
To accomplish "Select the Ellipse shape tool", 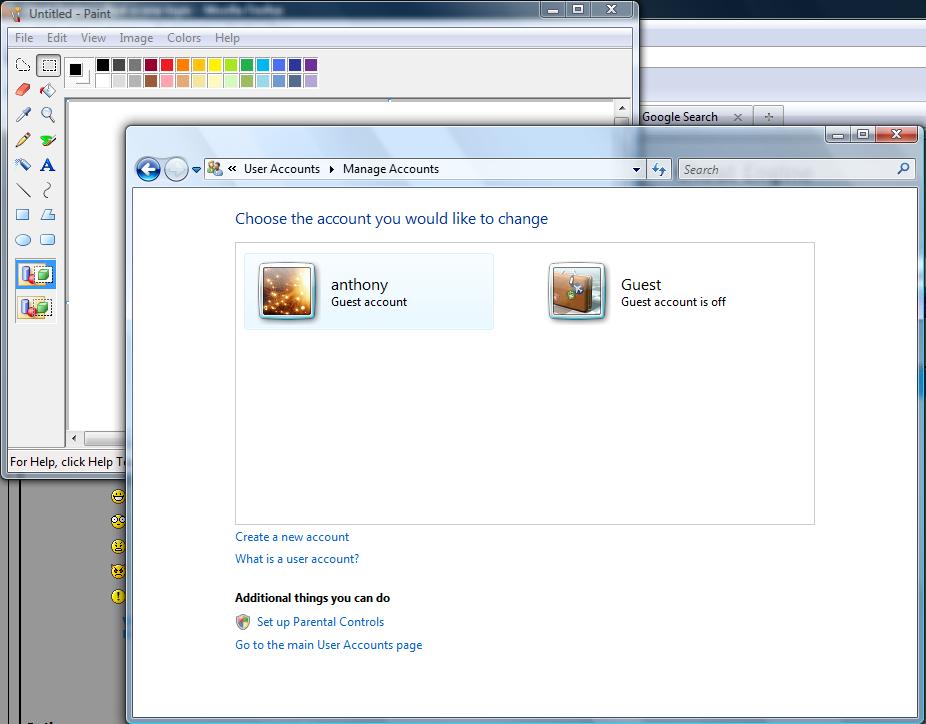I will 23,240.
